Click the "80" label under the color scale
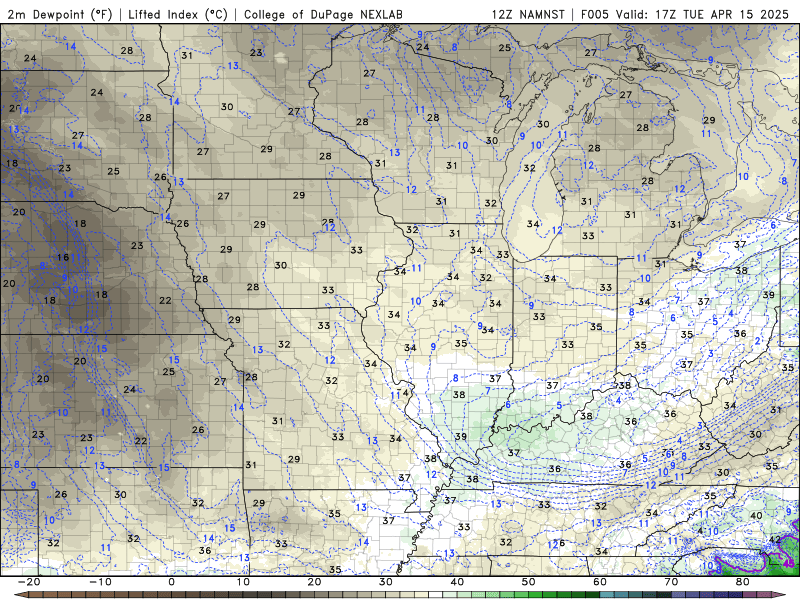Image resolution: width=800 pixels, height=600 pixels. click(x=743, y=582)
